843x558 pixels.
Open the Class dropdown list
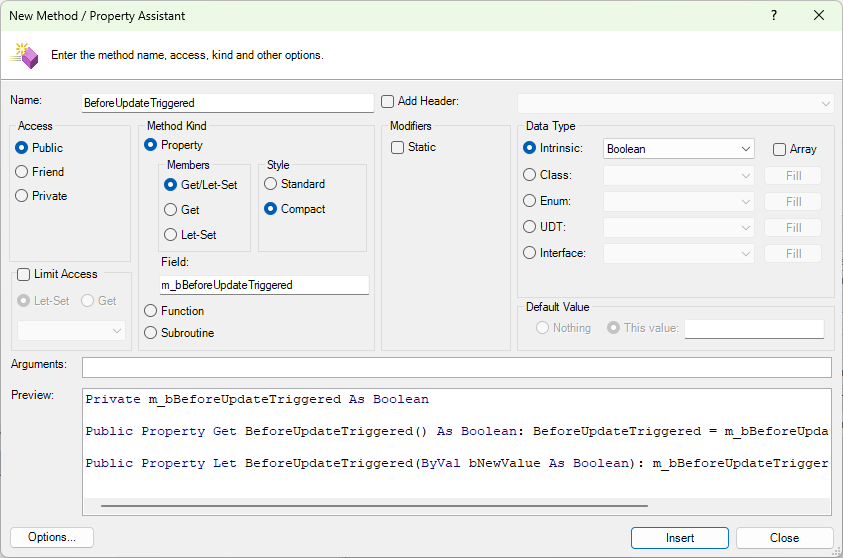point(679,176)
